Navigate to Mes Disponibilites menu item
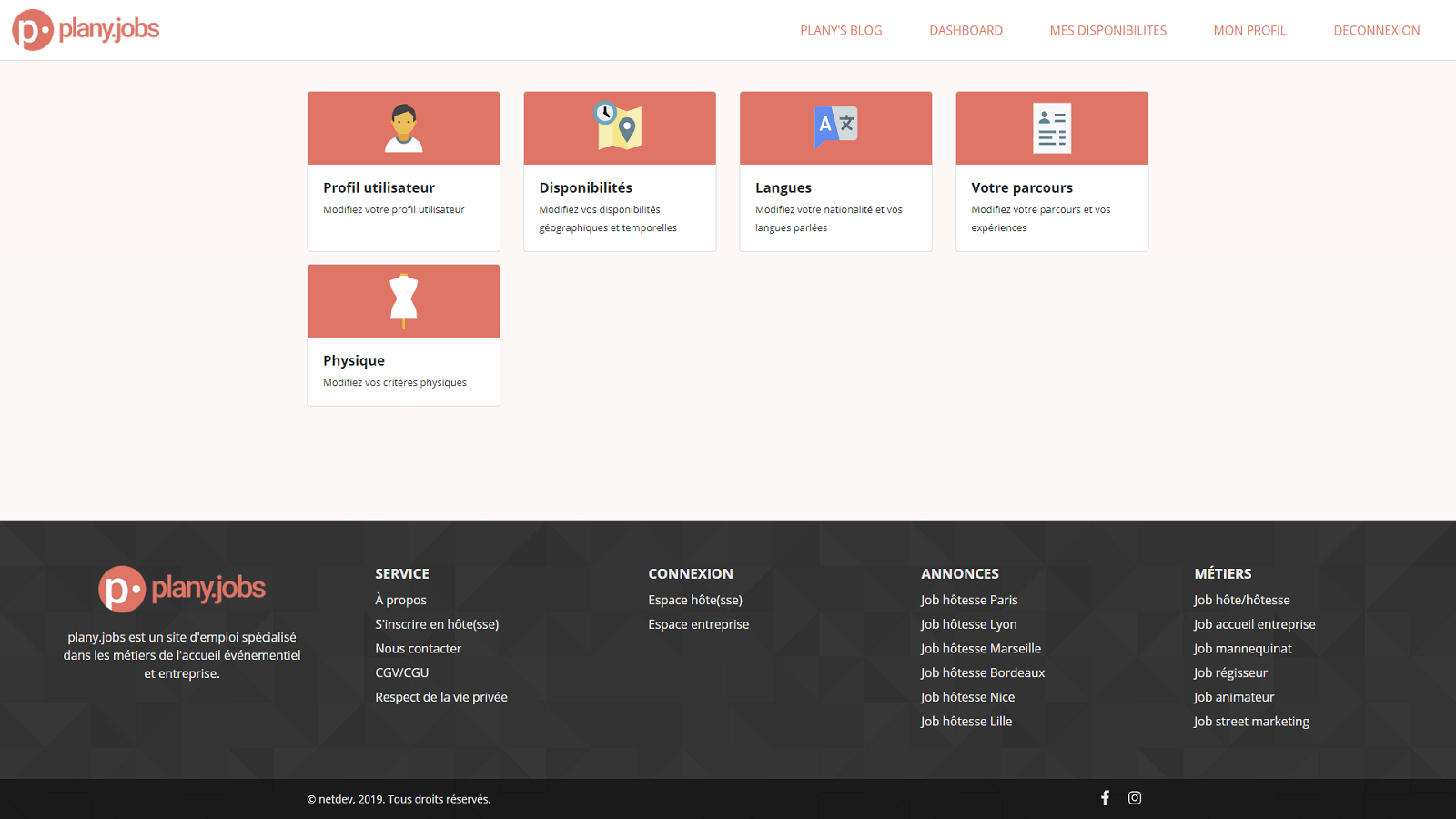Screen dimensions: 1456x819 pyautogui.click(x=1107, y=30)
